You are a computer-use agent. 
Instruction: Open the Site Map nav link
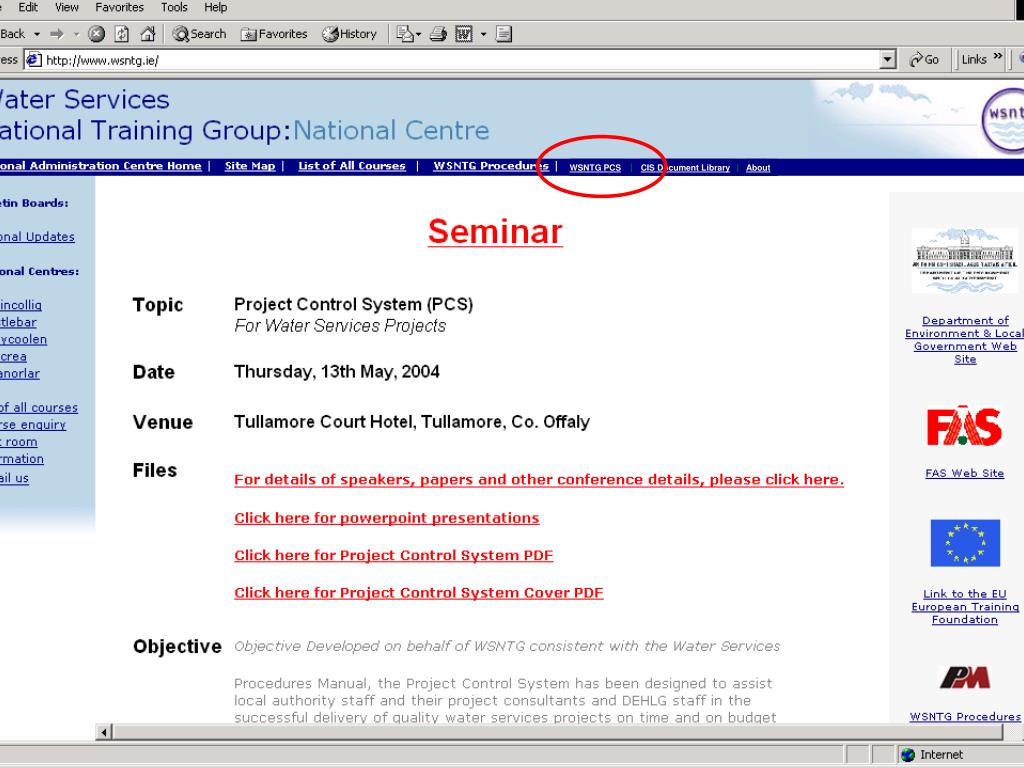pos(250,166)
